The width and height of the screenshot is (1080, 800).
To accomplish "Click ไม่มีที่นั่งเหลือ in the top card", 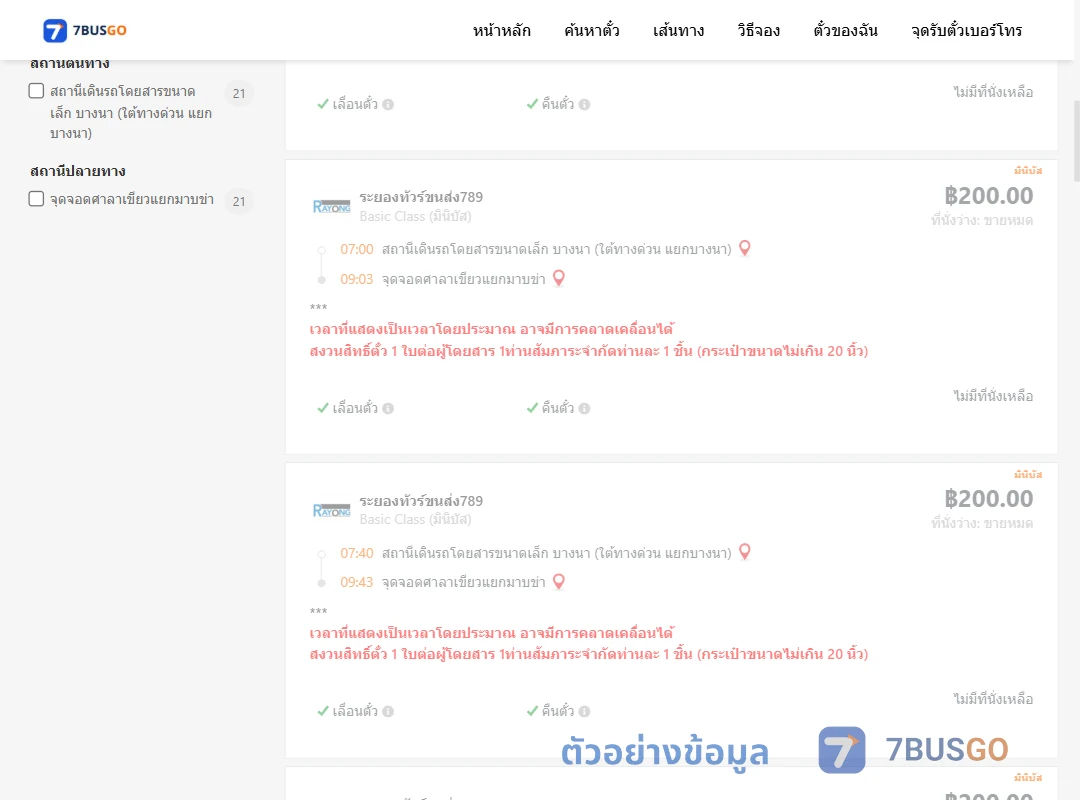I will pos(993,92).
